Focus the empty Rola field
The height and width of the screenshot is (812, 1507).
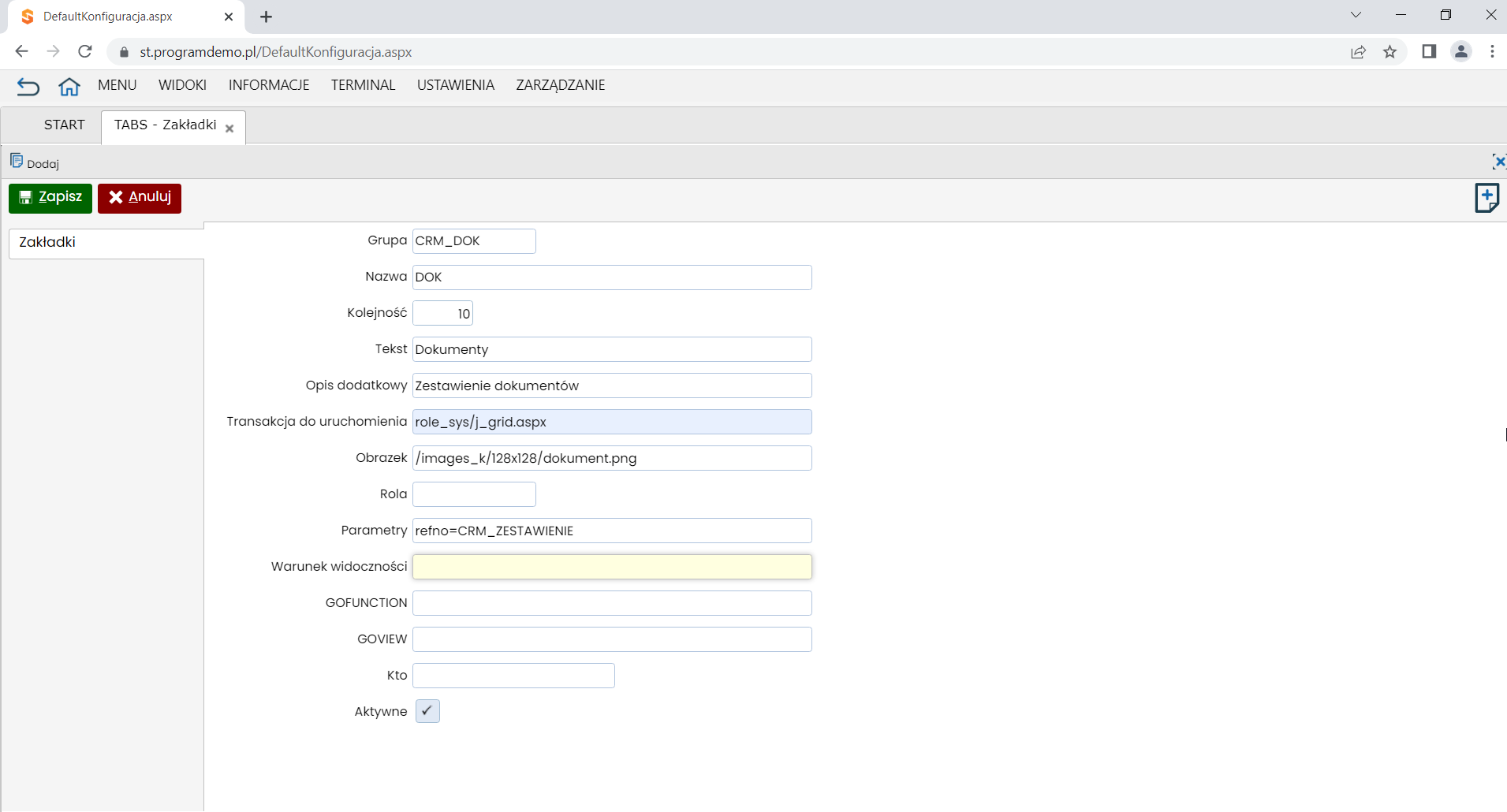(474, 494)
